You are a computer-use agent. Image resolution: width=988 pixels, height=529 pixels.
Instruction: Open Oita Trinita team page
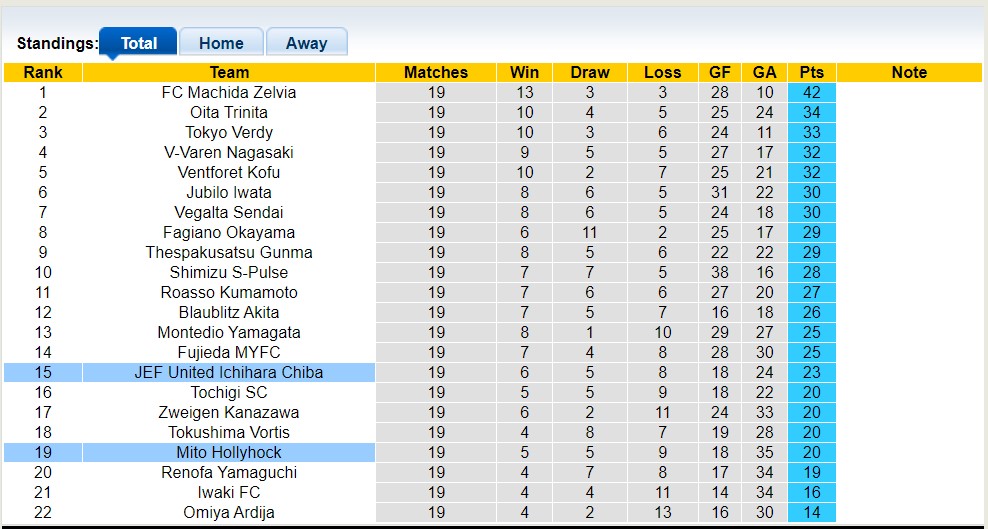tap(229, 112)
